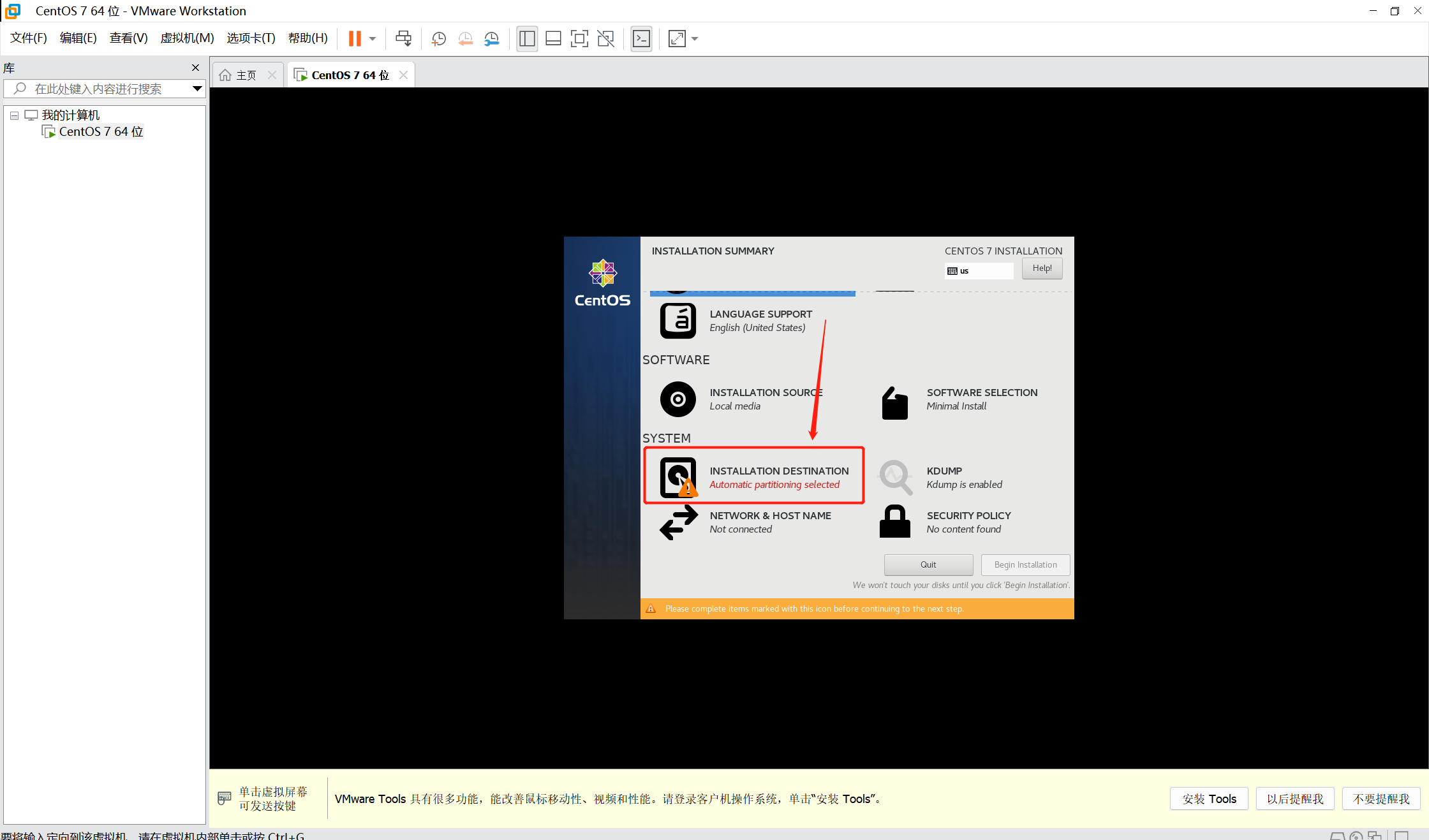The height and width of the screenshot is (840, 1429).
Task: Collapse the 我的计算机 tree node
Action: point(14,115)
